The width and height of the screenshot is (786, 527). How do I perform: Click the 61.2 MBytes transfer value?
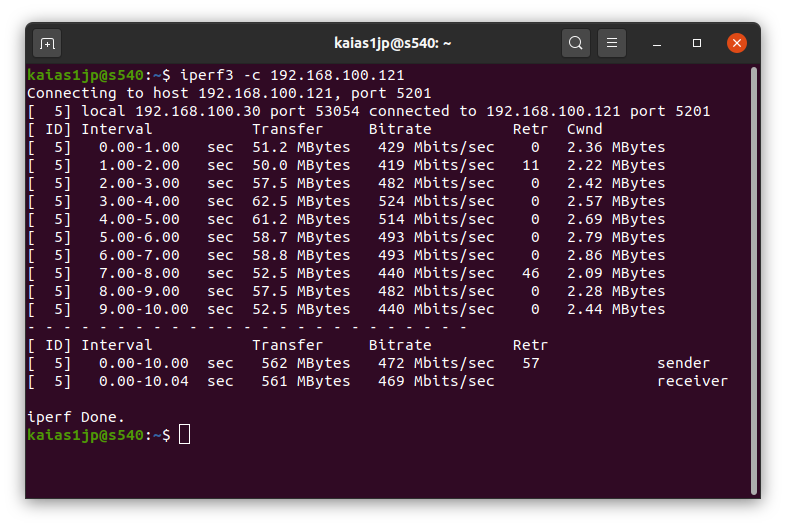point(301,220)
